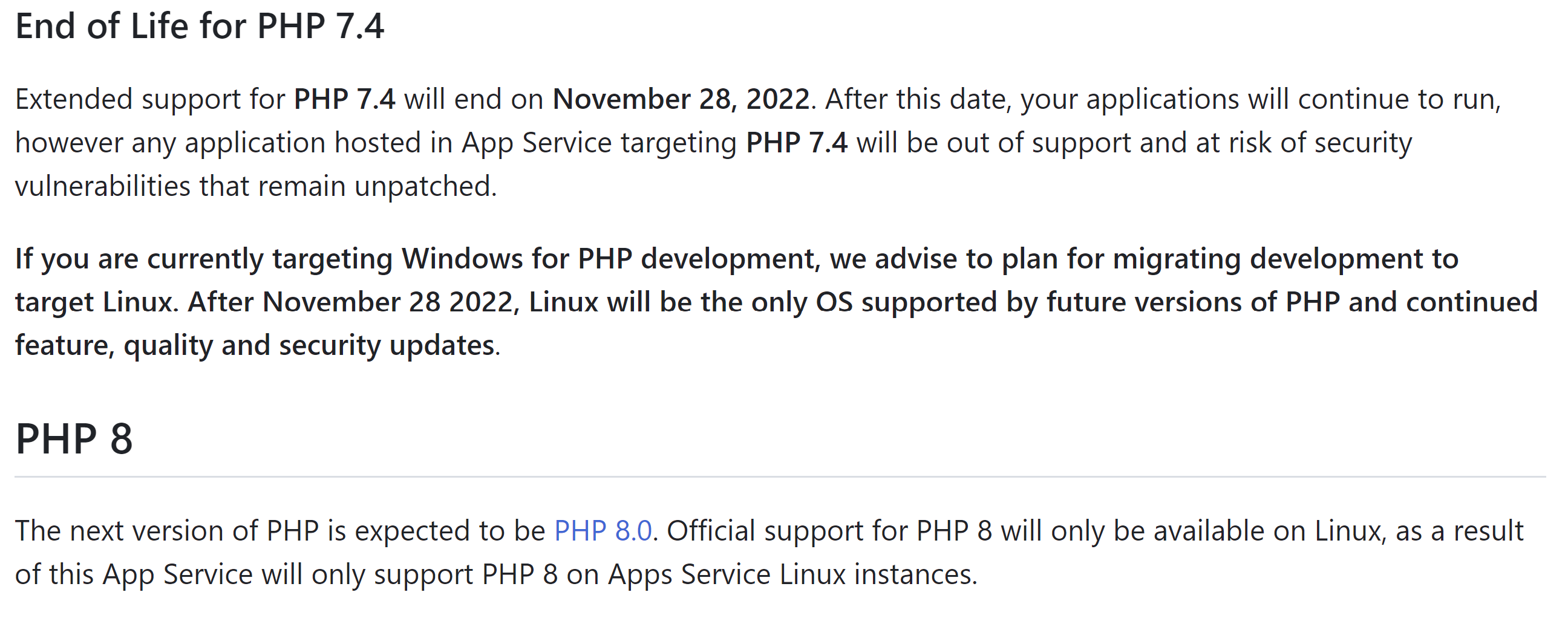The width and height of the screenshot is (1568, 624).
Task: Click the bold text "target Linux."
Action: click(x=96, y=302)
